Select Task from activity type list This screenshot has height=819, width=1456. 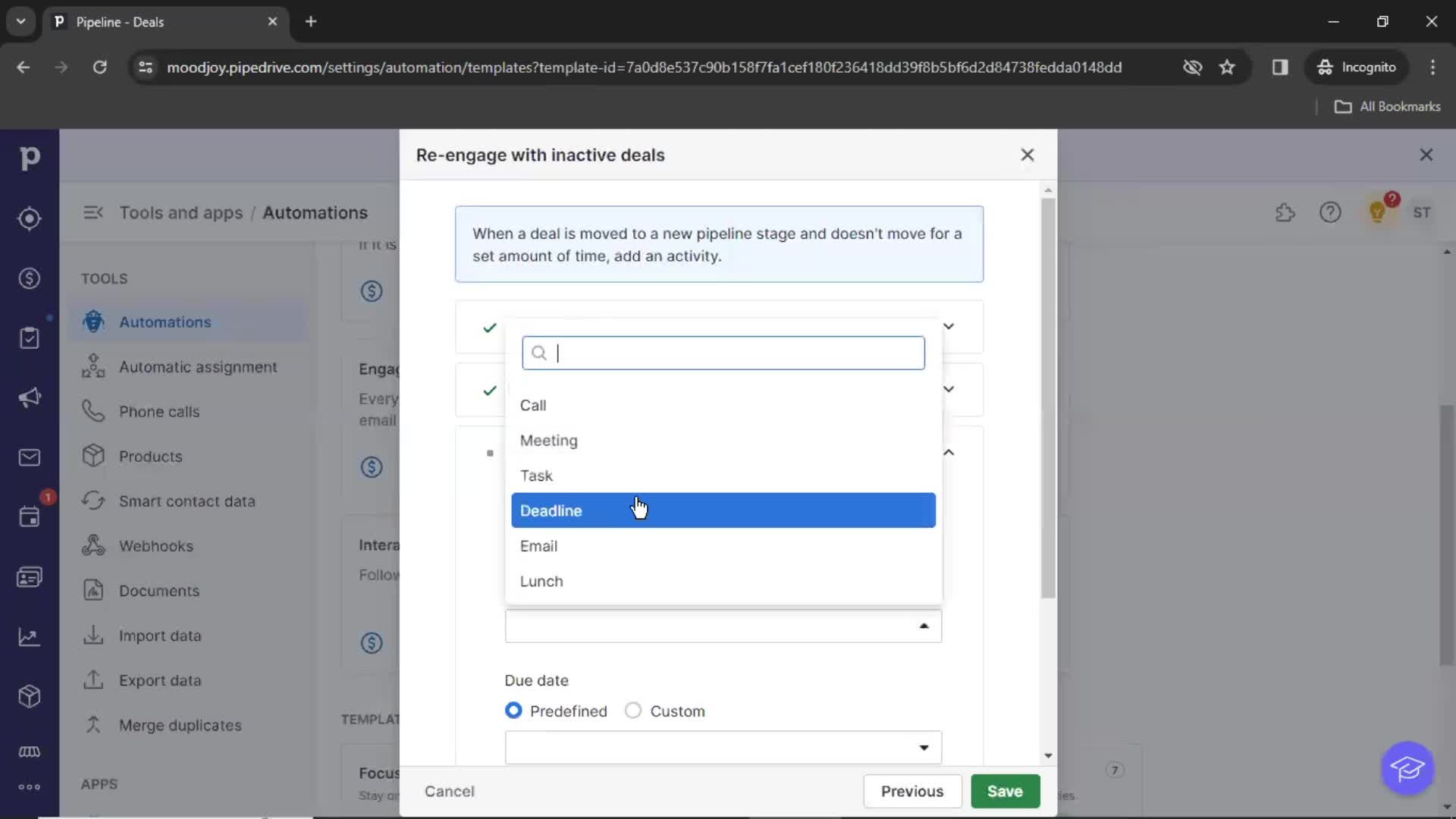(x=537, y=475)
